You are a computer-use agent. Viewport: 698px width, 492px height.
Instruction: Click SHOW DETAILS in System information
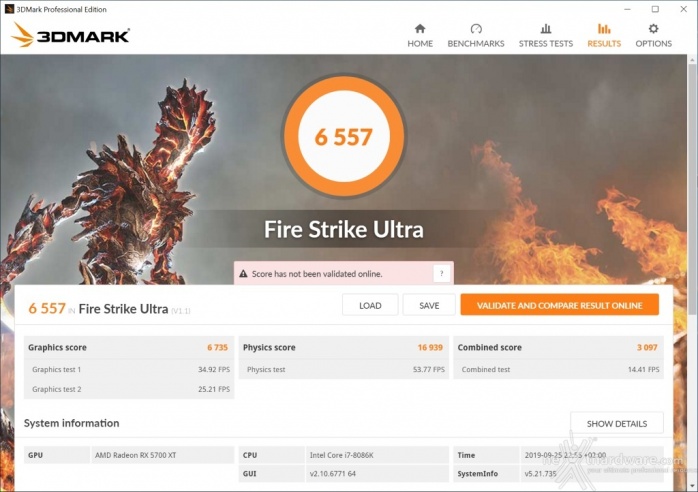coord(617,423)
